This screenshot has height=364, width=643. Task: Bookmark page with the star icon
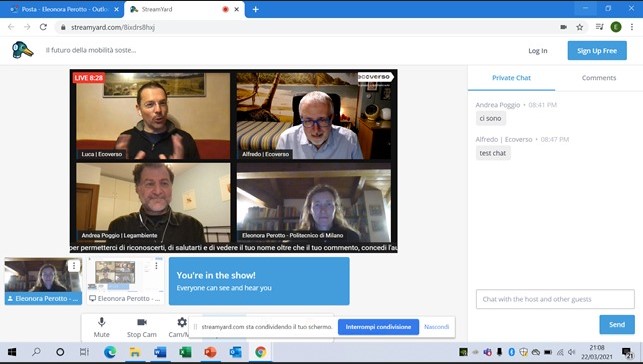(x=579, y=27)
